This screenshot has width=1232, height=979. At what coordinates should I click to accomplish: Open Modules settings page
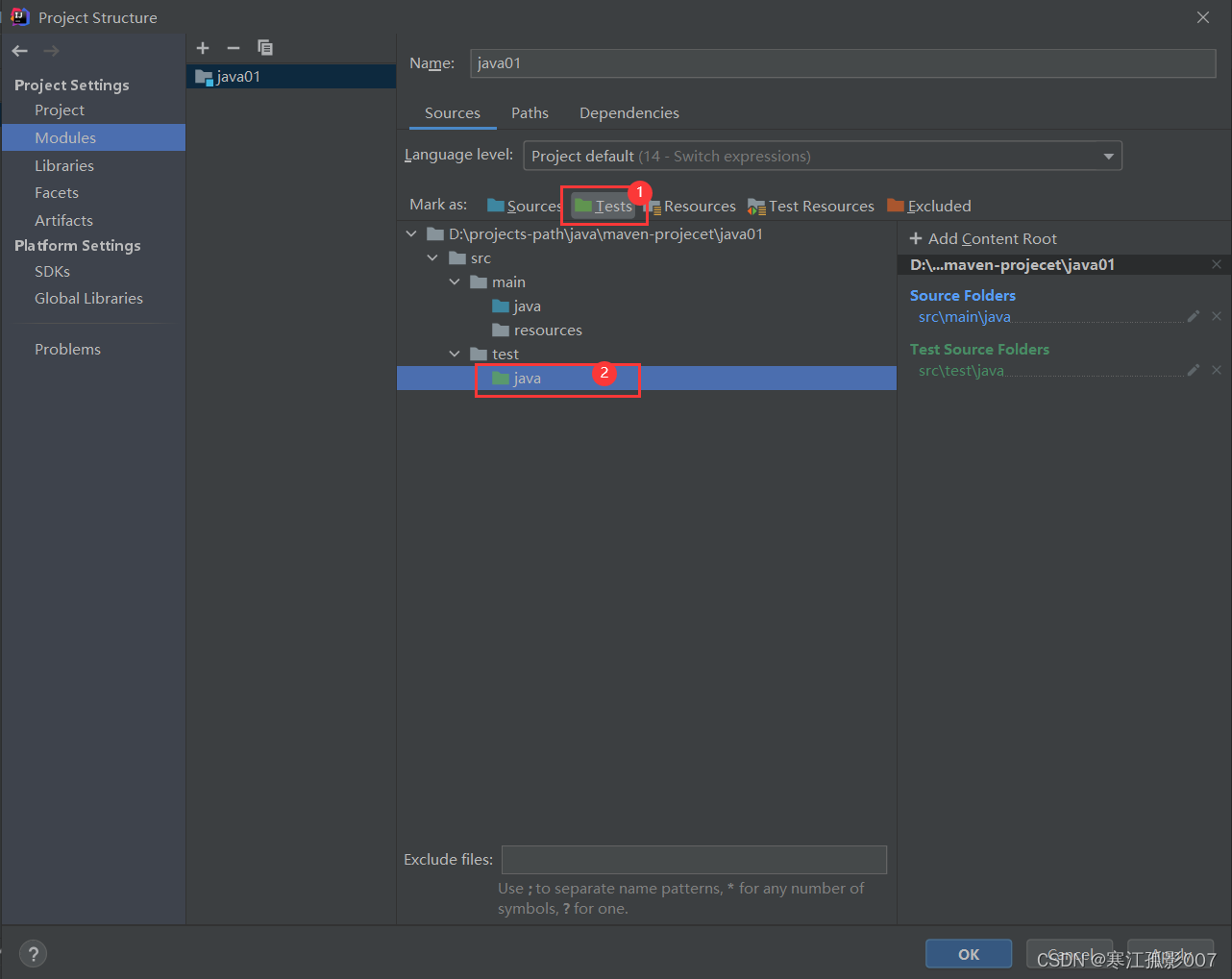93,137
